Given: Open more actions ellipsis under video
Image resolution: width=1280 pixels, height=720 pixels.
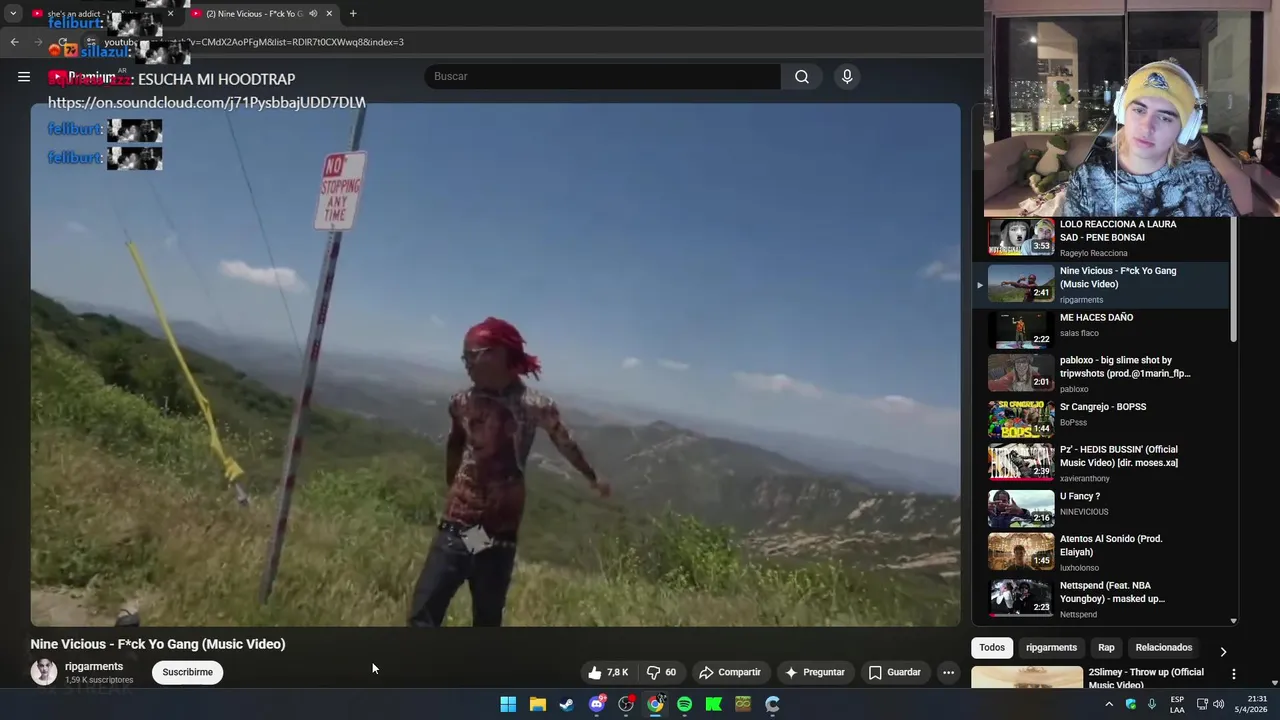Looking at the screenshot, I should (948, 672).
